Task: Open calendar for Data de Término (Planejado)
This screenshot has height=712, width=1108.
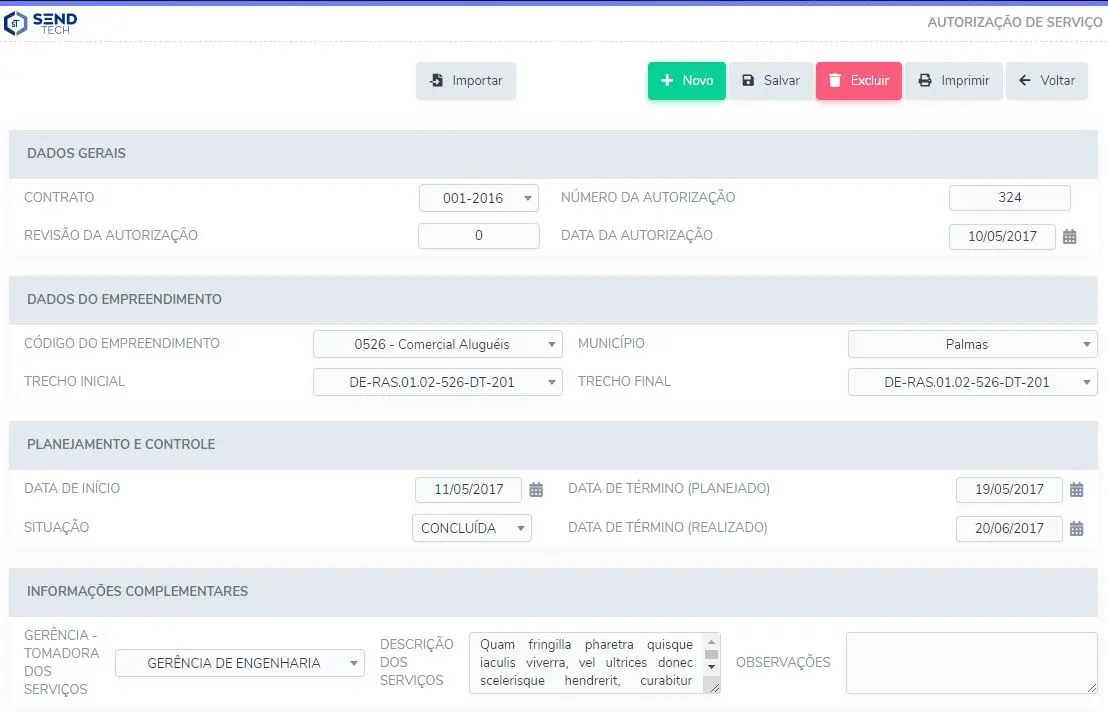Action: [x=1077, y=490]
